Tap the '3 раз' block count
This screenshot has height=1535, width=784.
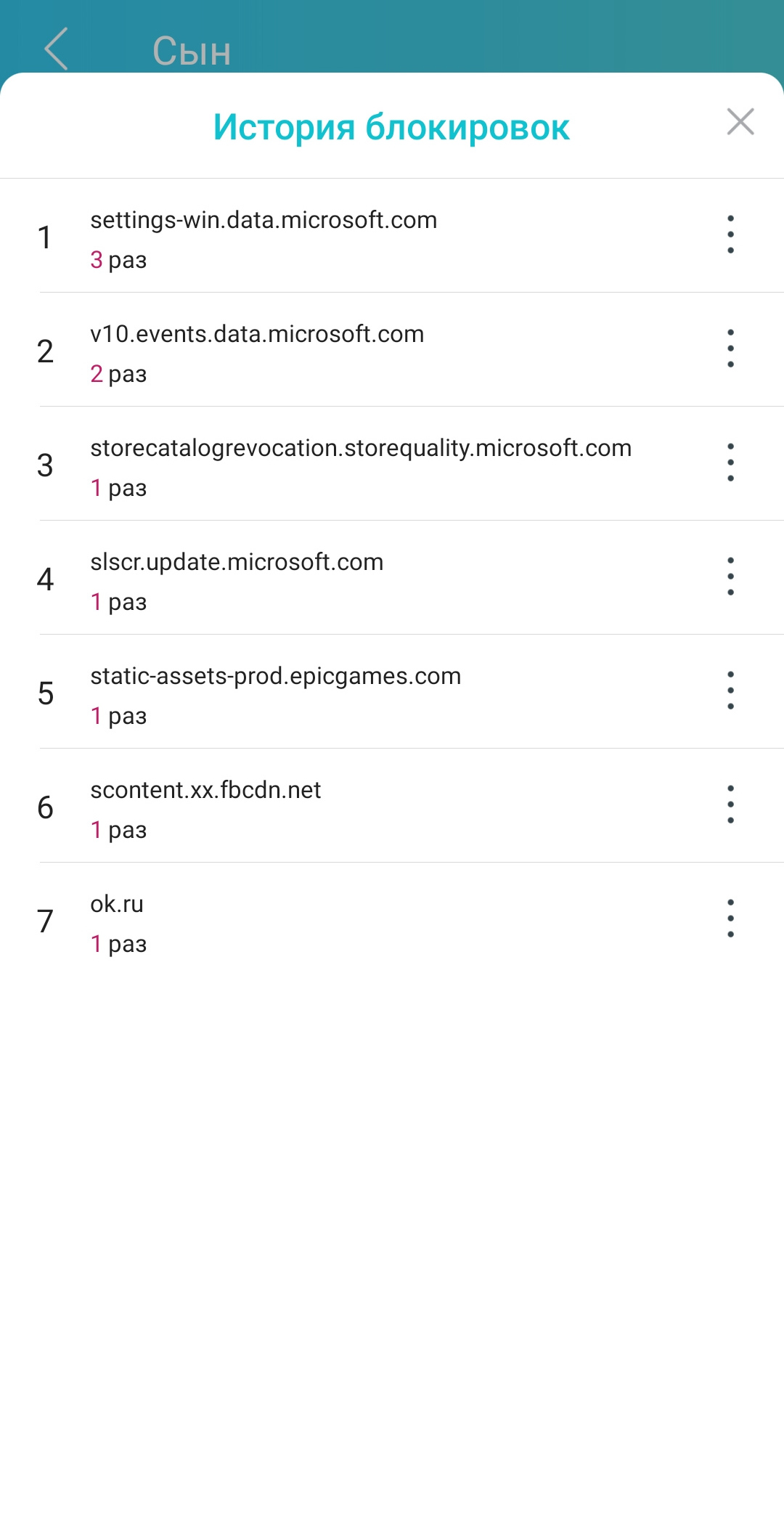[118, 260]
